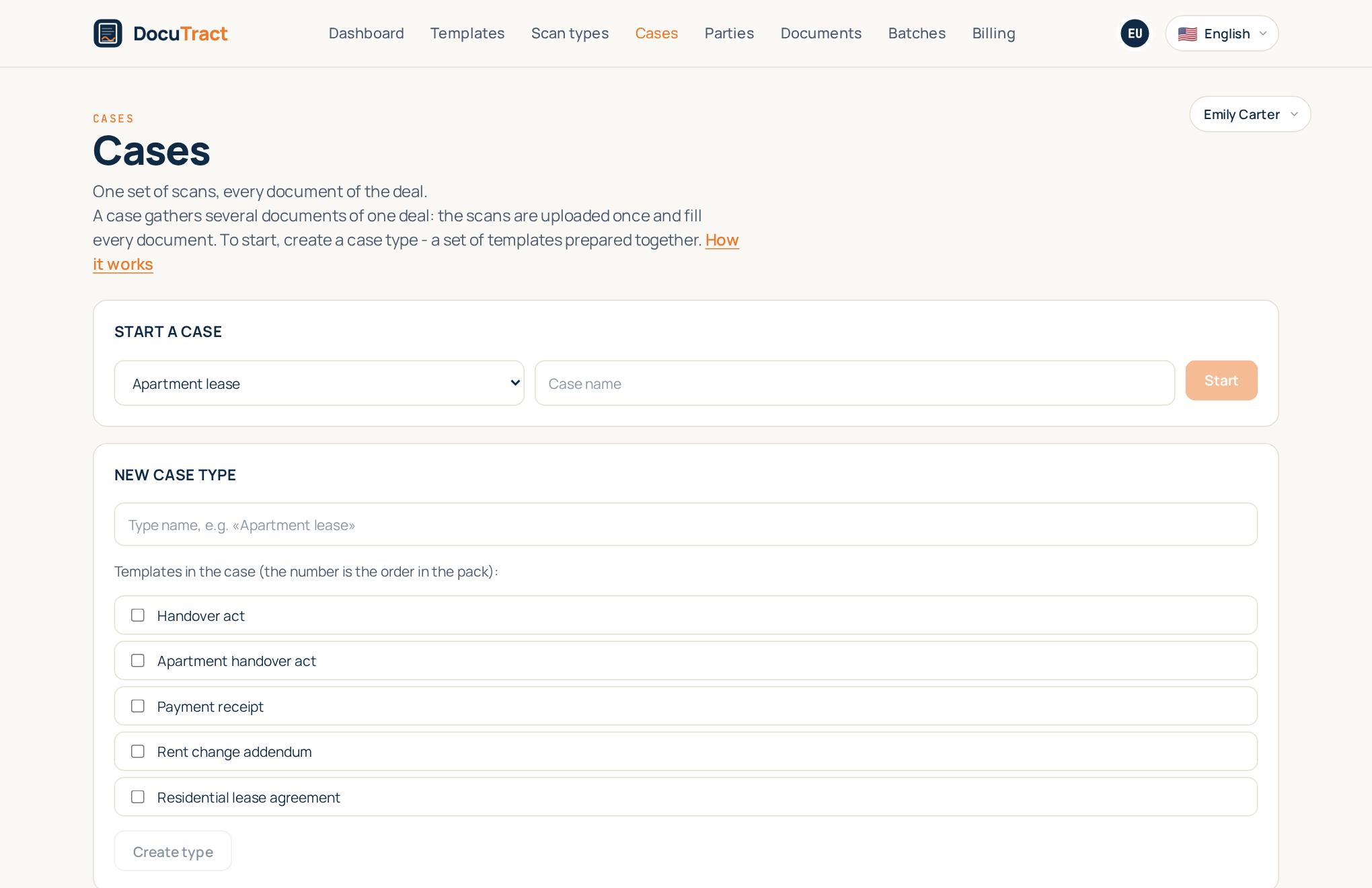Check the Residential lease agreement box
This screenshot has width=1372, height=888.
138,797
